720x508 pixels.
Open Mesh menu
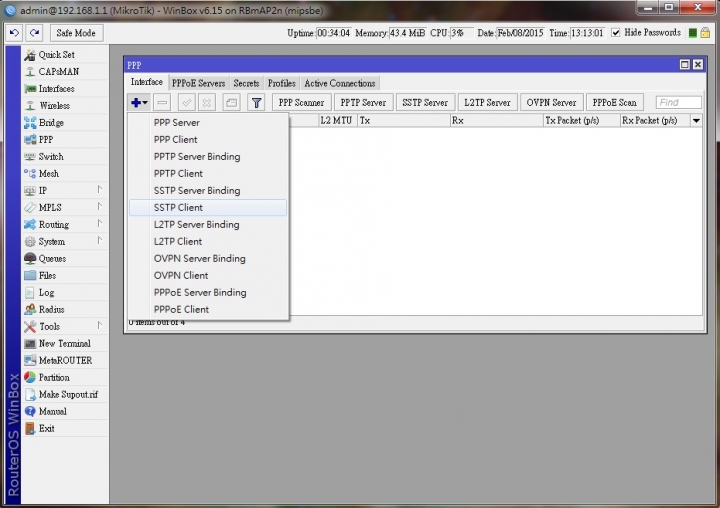pos(64,174)
